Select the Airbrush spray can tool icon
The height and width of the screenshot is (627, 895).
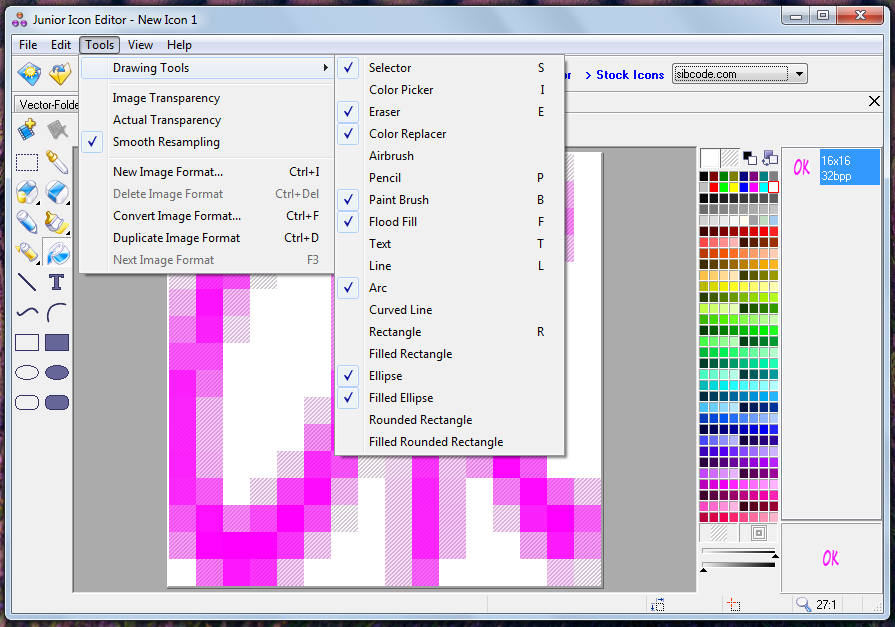[27, 252]
